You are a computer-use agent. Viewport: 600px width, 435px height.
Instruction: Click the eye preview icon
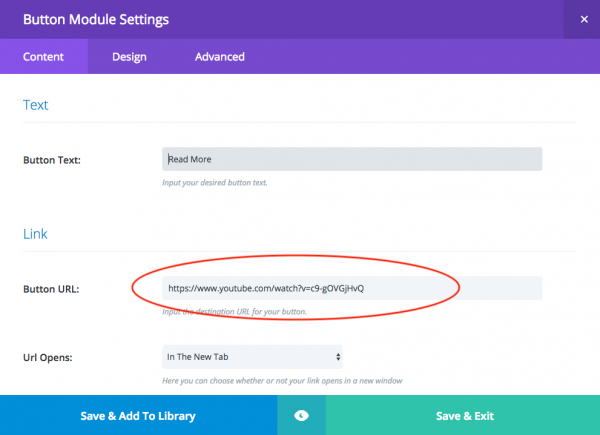click(x=302, y=416)
